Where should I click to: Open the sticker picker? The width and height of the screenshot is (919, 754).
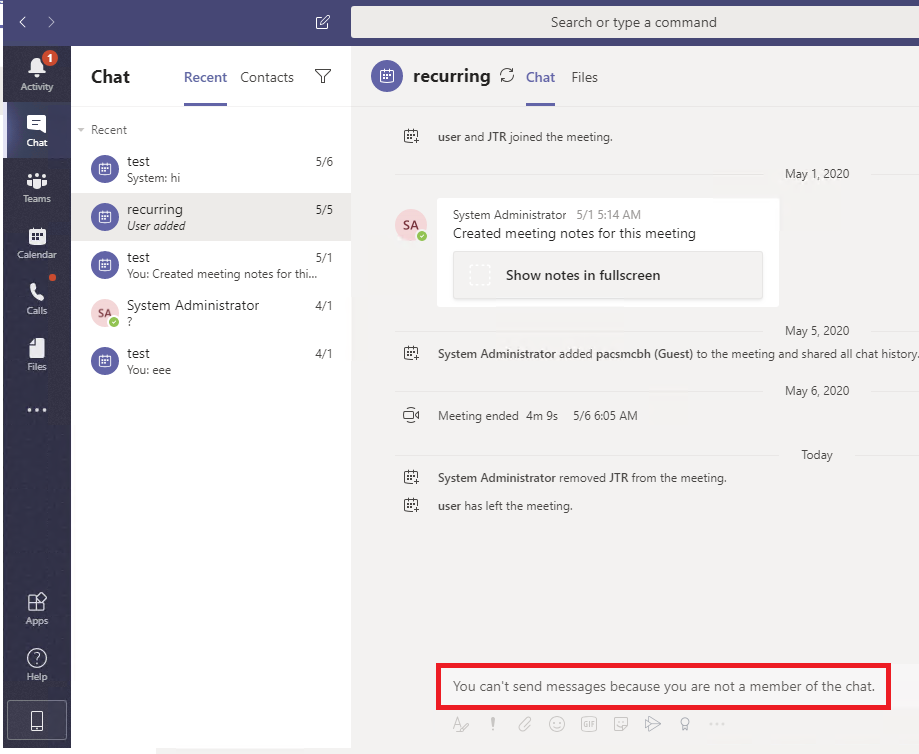621,724
